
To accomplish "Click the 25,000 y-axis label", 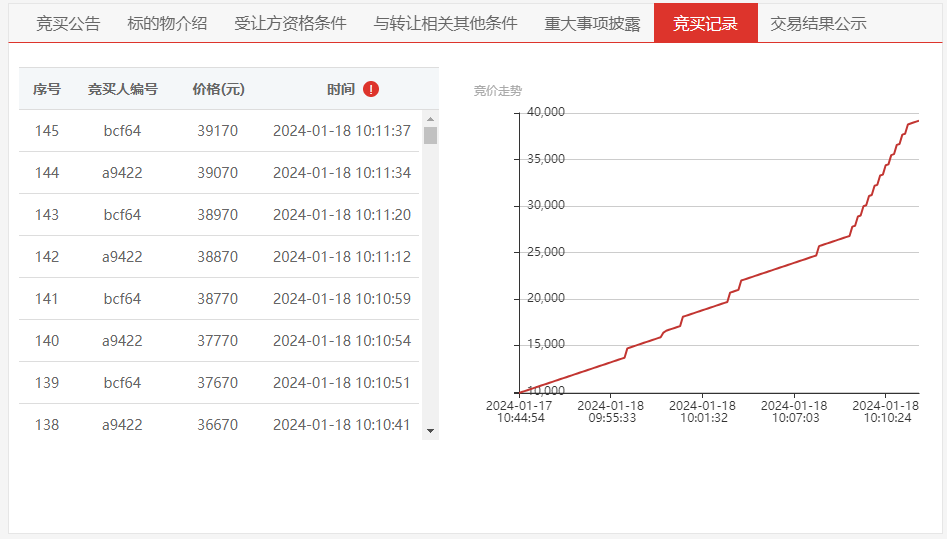I will (x=545, y=252).
